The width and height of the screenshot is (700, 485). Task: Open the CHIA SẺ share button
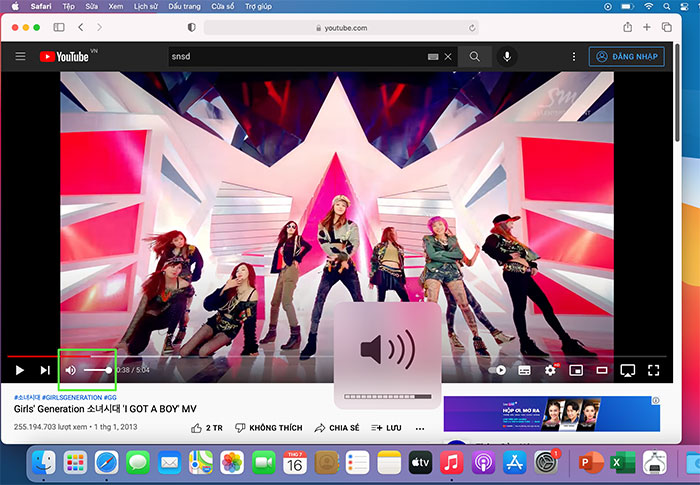[337, 428]
